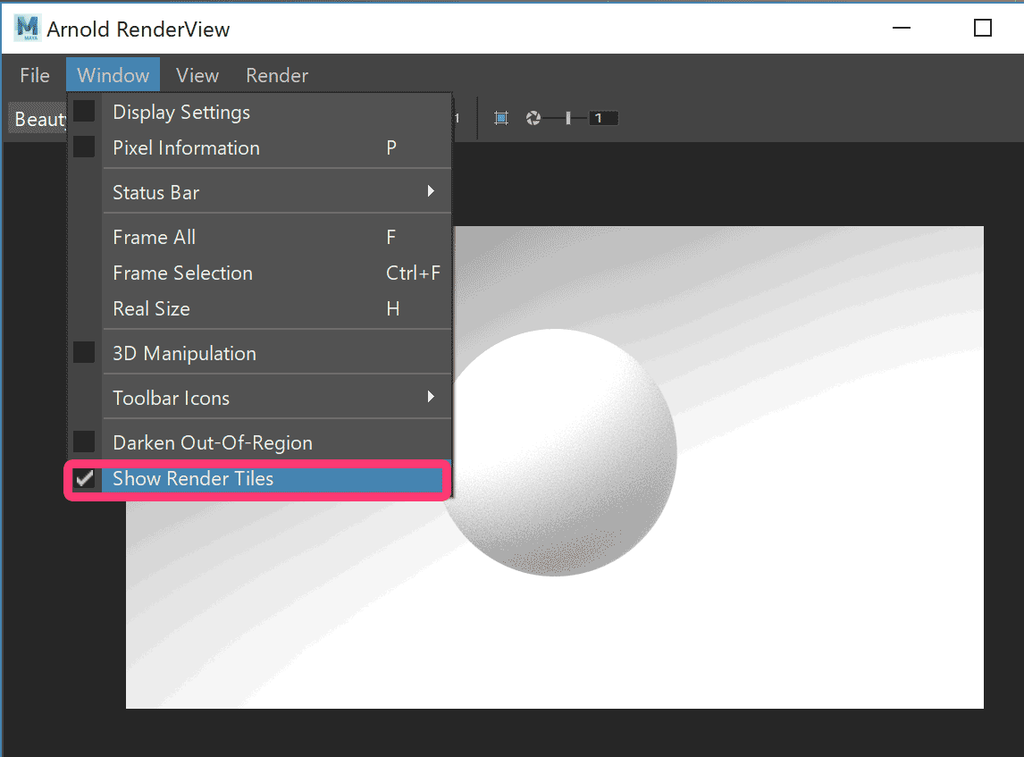
Task: Adjust the exposure slider handle
Action: [x=568, y=118]
